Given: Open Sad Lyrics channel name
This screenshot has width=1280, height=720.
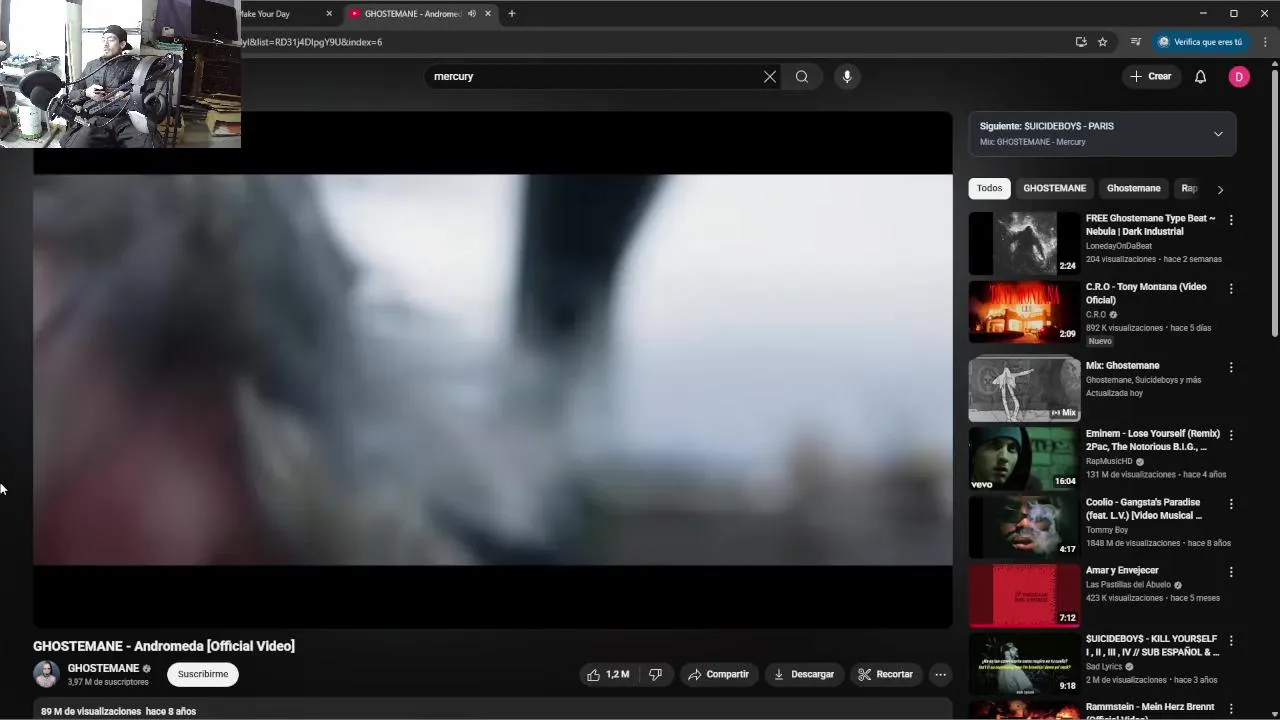Looking at the screenshot, I should pyautogui.click(x=1104, y=667).
